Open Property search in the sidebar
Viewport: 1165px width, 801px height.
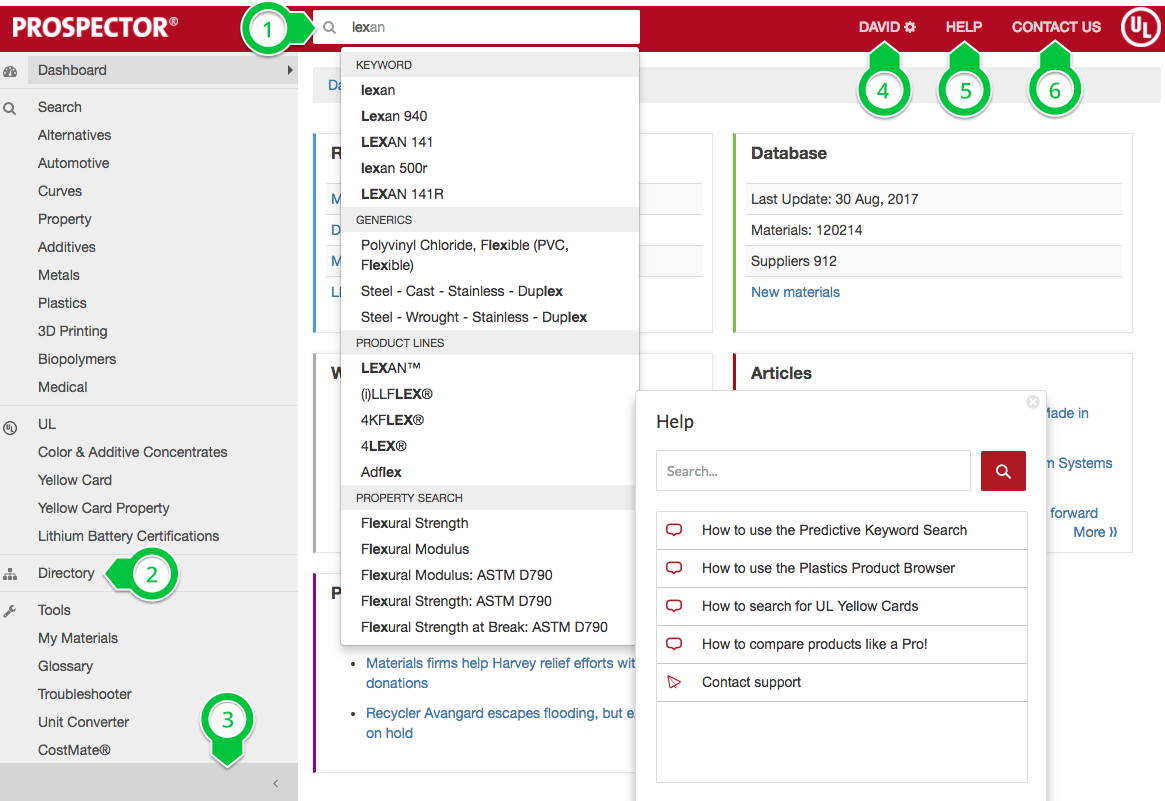(x=65, y=219)
